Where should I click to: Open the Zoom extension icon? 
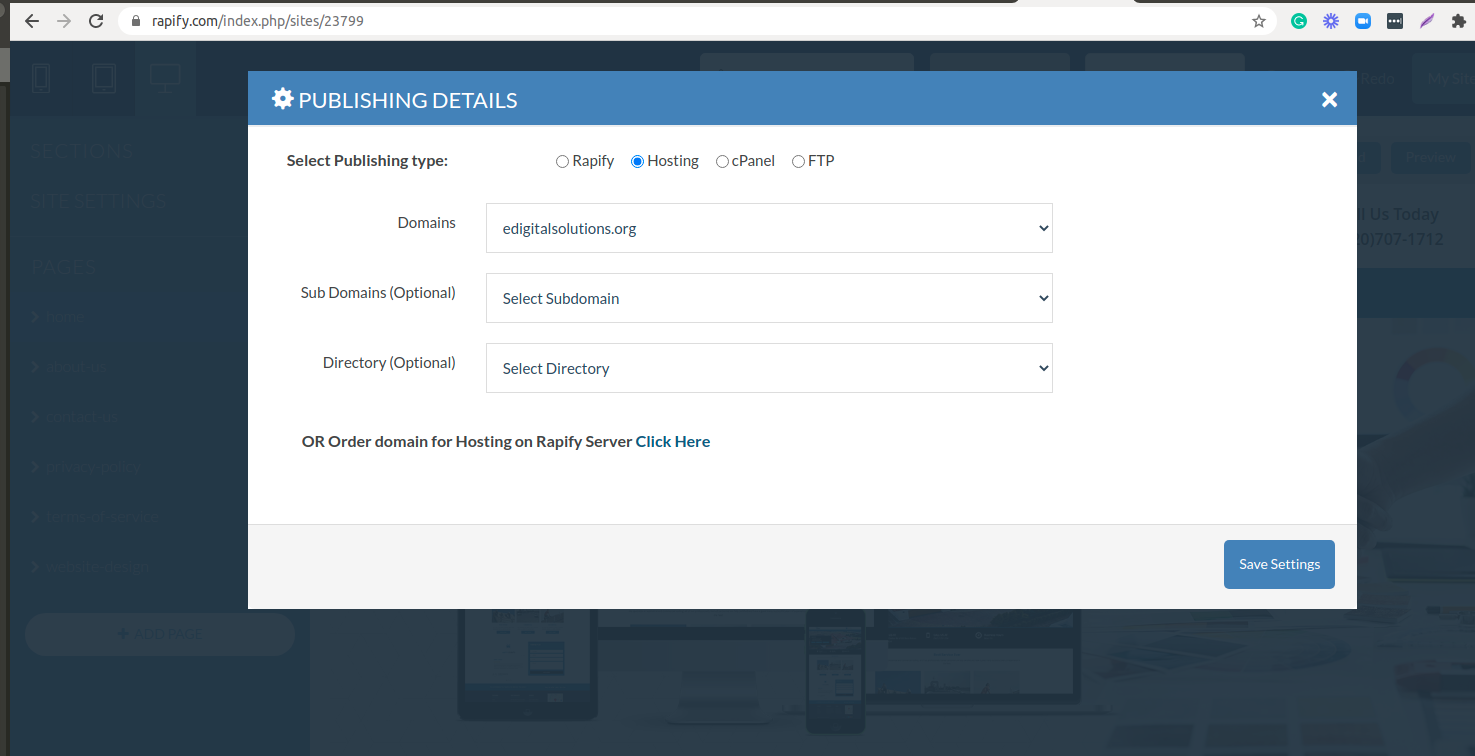click(1362, 21)
